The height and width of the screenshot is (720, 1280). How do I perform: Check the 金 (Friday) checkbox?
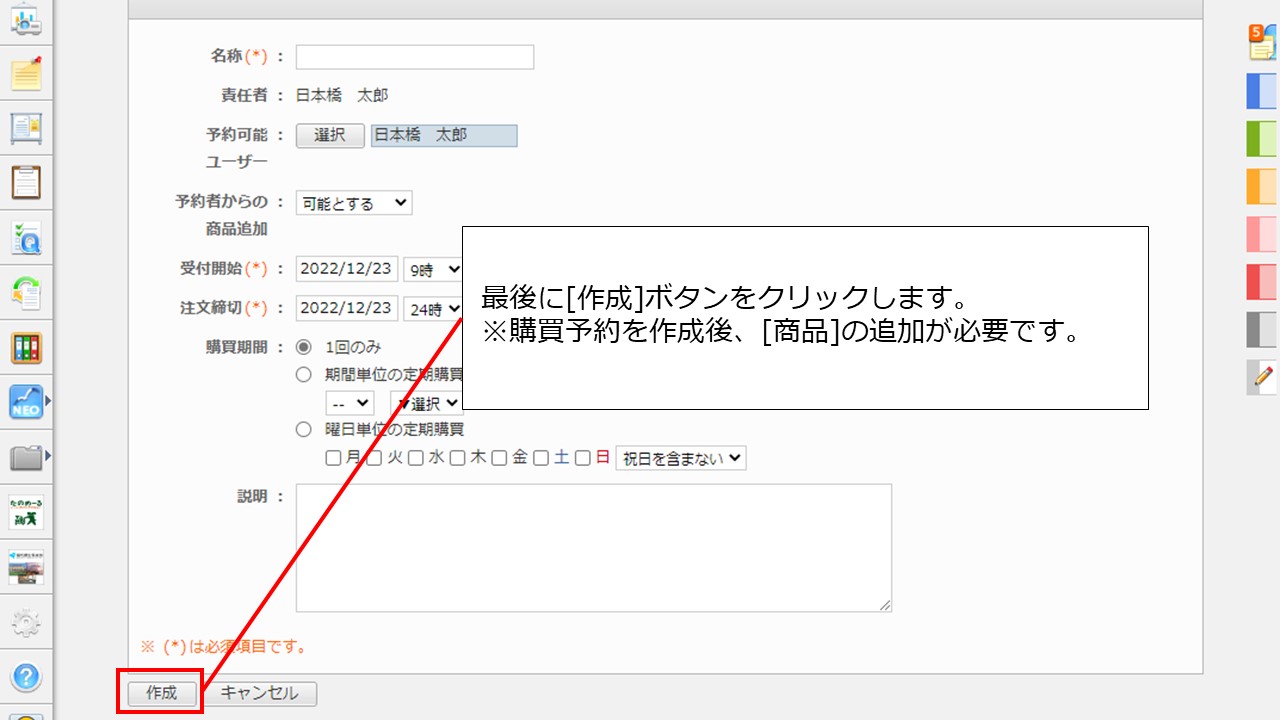(499, 458)
